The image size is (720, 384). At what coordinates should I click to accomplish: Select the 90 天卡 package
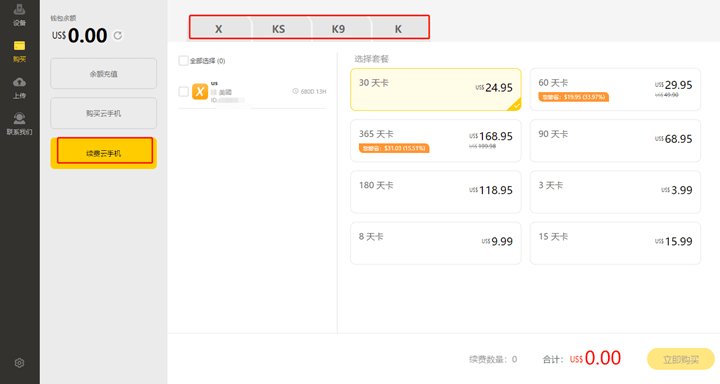pyautogui.click(x=615, y=141)
